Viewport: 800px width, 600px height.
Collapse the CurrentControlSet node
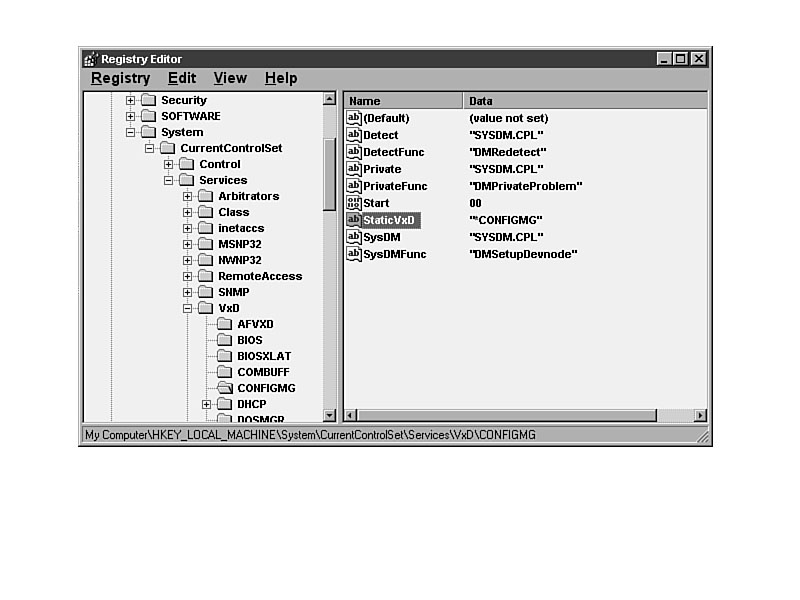(150, 148)
